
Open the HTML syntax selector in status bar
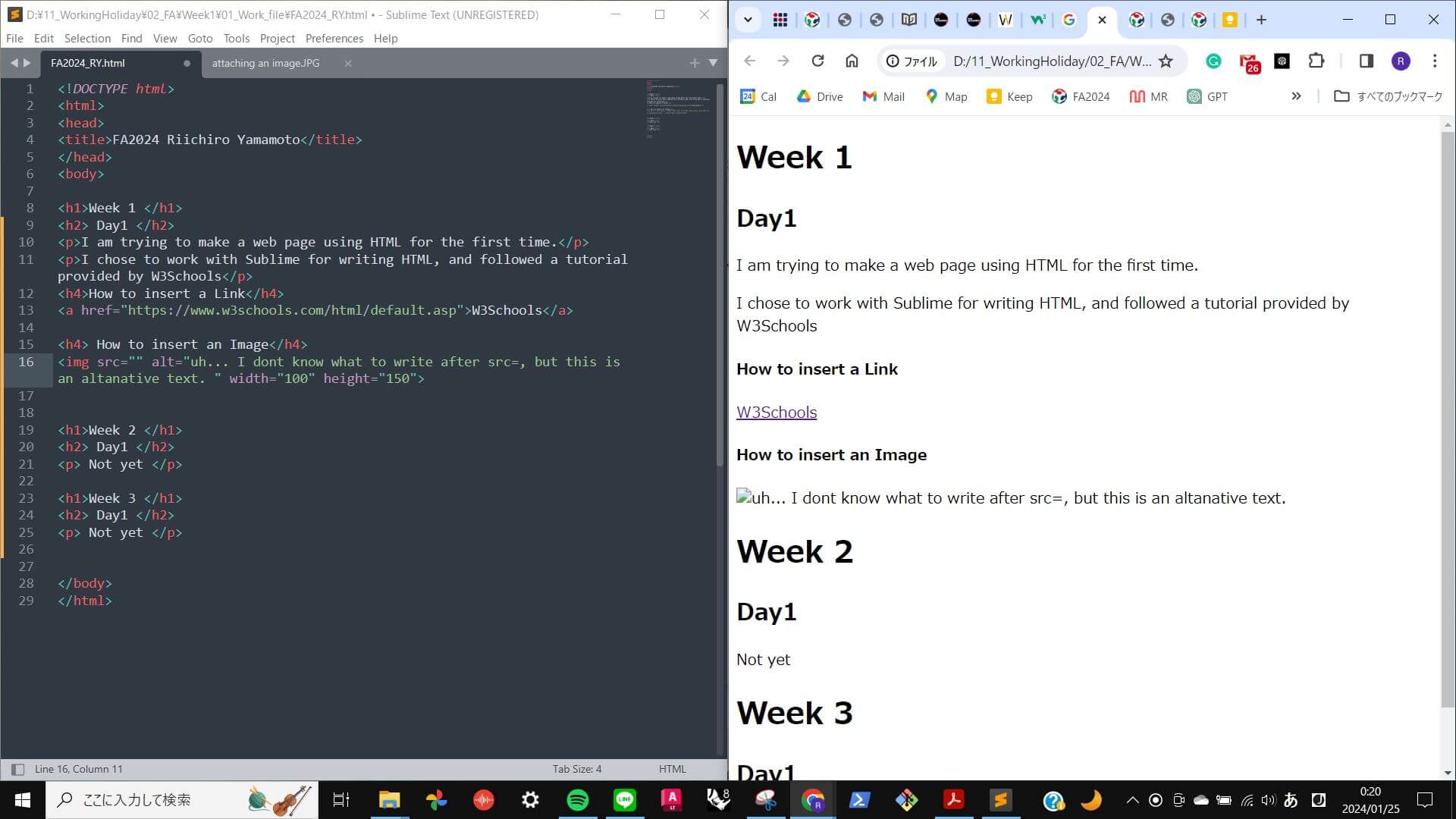click(x=672, y=769)
